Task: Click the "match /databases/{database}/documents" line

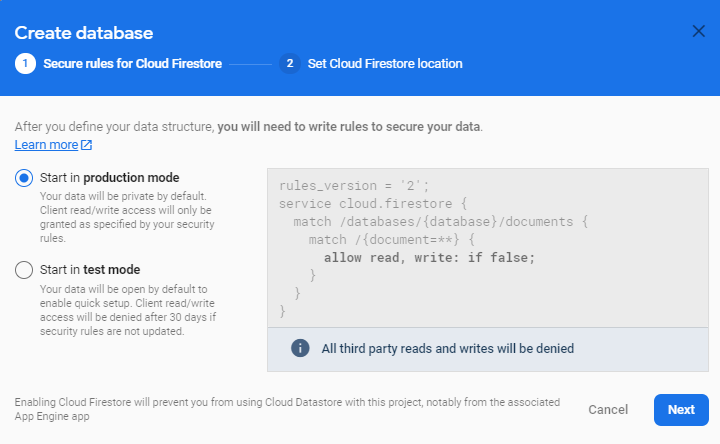Action: [441, 221]
